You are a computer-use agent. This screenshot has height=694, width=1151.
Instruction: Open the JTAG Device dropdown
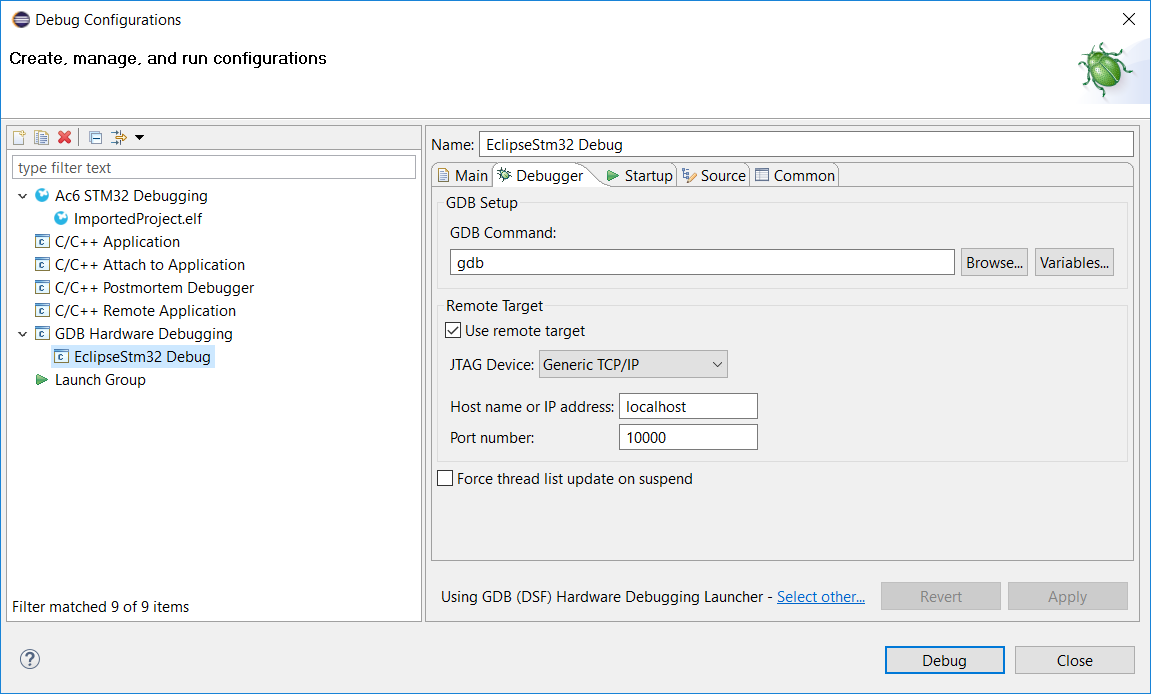(633, 364)
